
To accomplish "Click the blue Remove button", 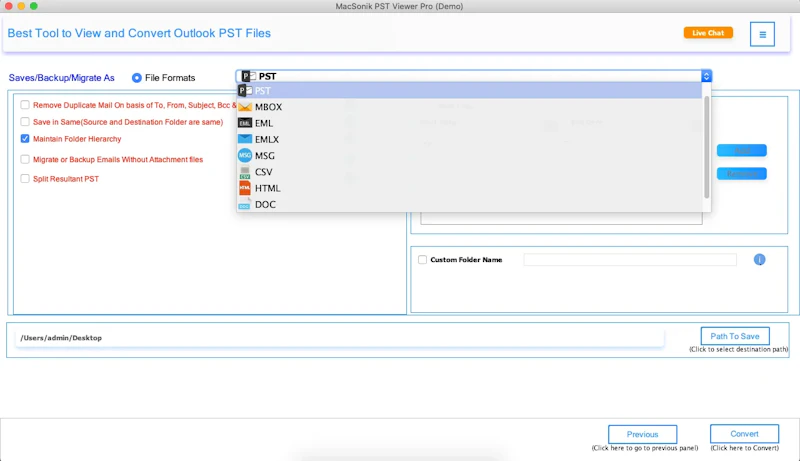I will (x=742, y=174).
